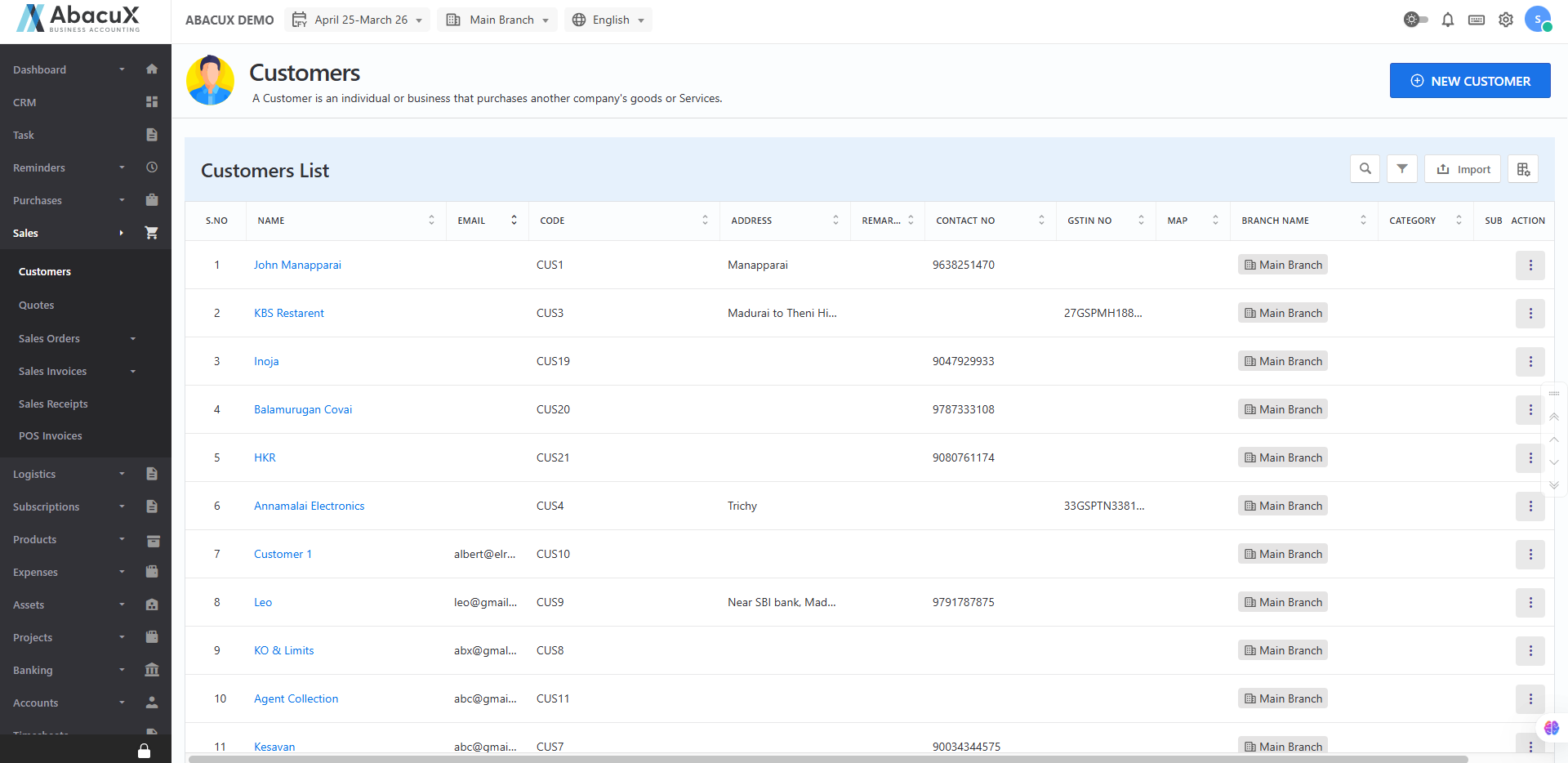Open column settings grid icon
Screen dimensions: 1568x763
[1523, 169]
